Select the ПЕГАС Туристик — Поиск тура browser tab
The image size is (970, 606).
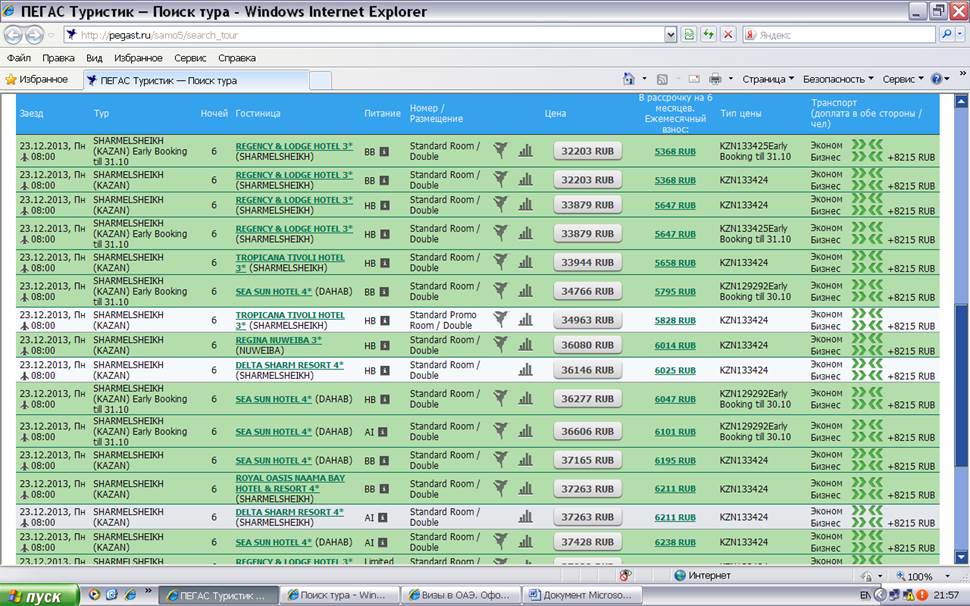195,80
